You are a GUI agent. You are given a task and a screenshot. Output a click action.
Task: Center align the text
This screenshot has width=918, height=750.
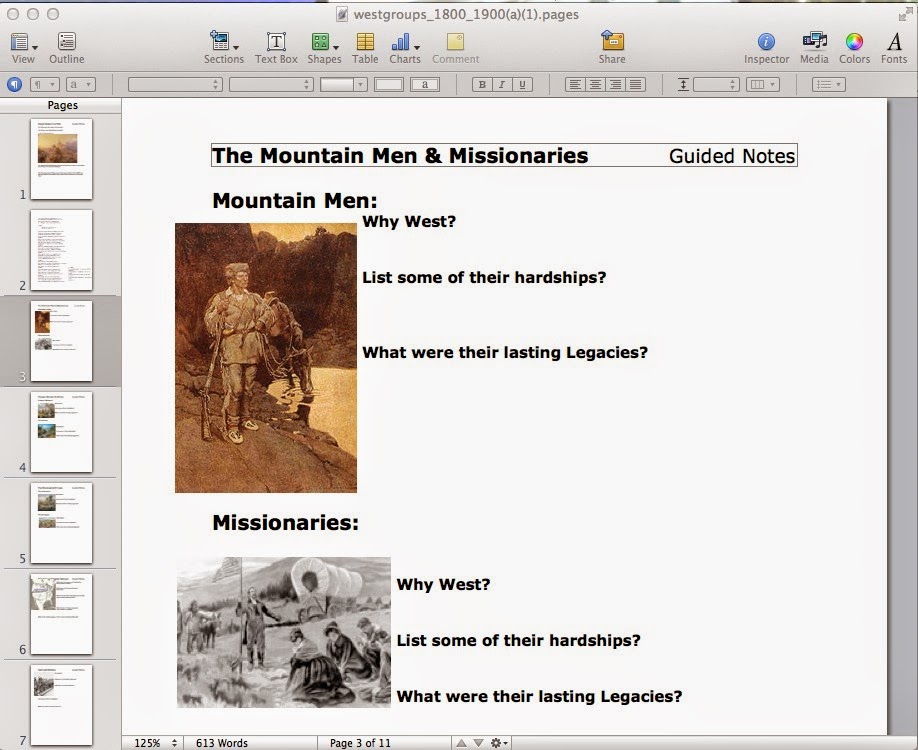click(x=595, y=84)
